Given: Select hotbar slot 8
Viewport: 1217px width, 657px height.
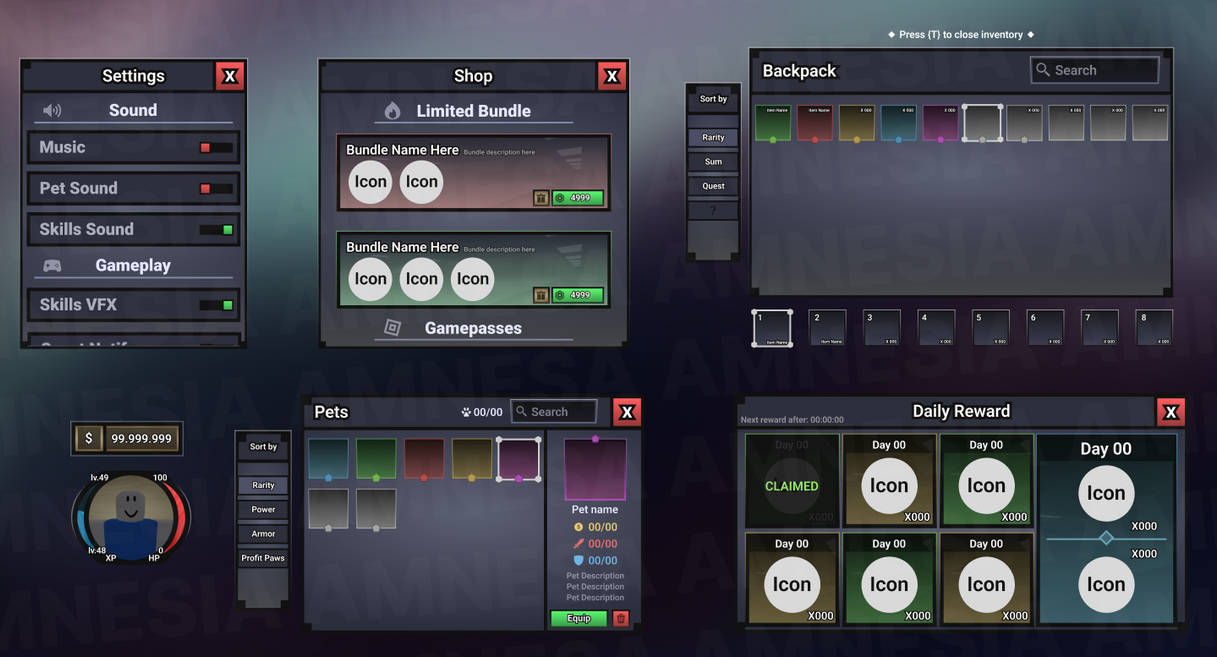Looking at the screenshot, I should point(1154,328).
